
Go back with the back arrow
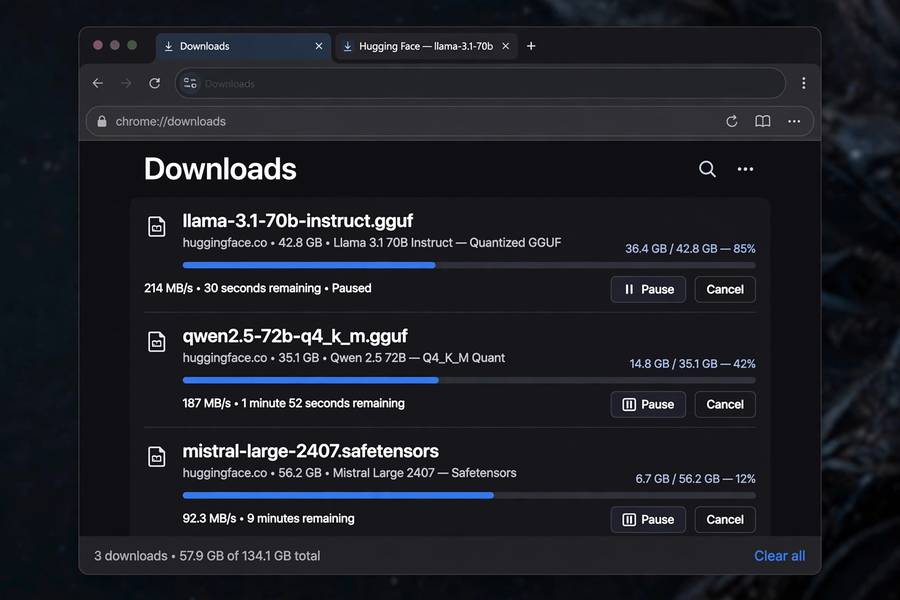[98, 83]
